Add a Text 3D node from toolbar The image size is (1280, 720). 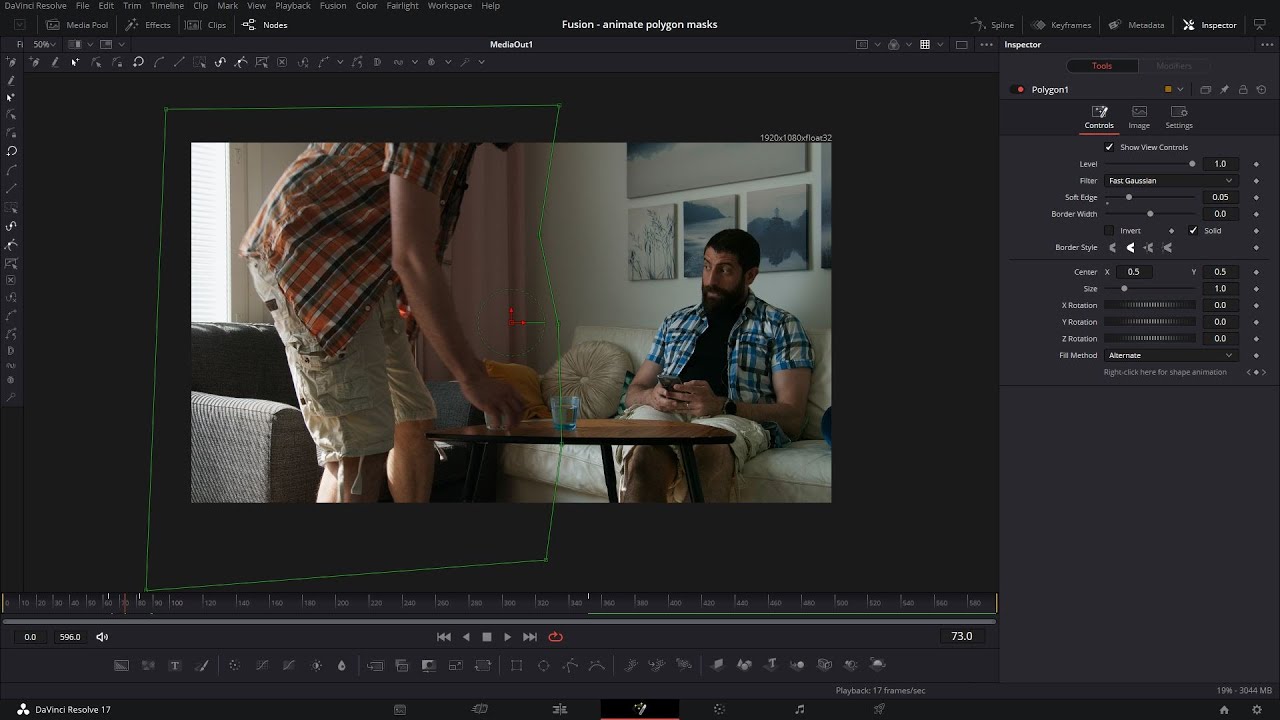pos(771,665)
